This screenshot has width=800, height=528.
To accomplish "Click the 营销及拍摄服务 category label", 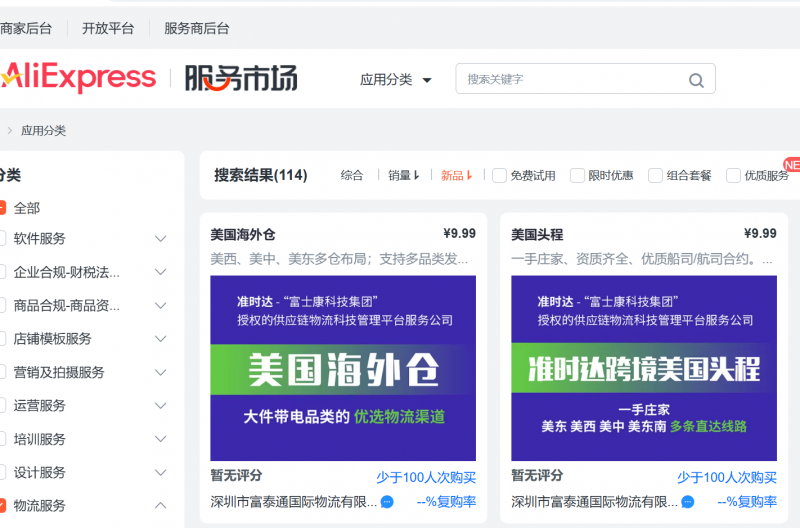I will coord(59,372).
